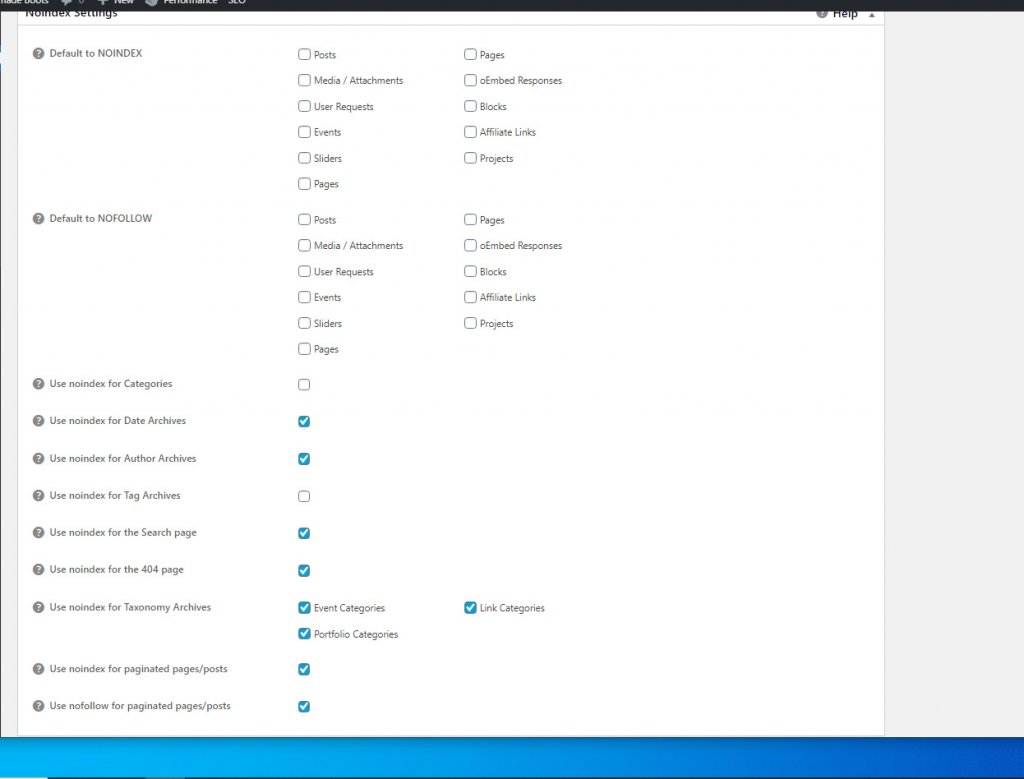Open help icon for noindex 404 page

point(39,570)
